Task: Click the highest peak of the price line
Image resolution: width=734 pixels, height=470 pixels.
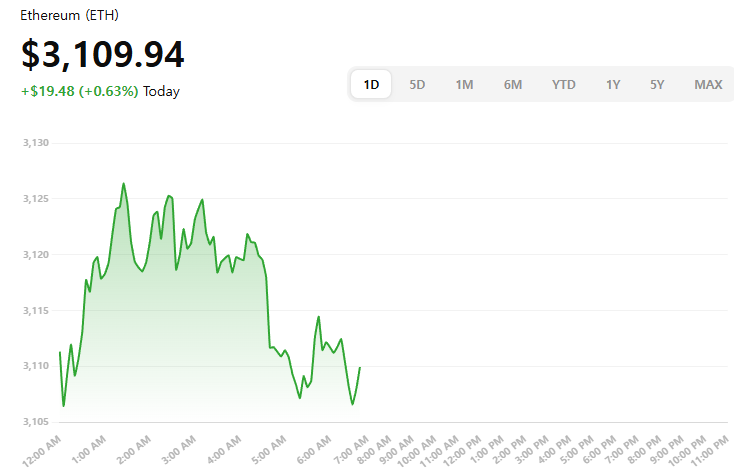Action: (124, 184)
